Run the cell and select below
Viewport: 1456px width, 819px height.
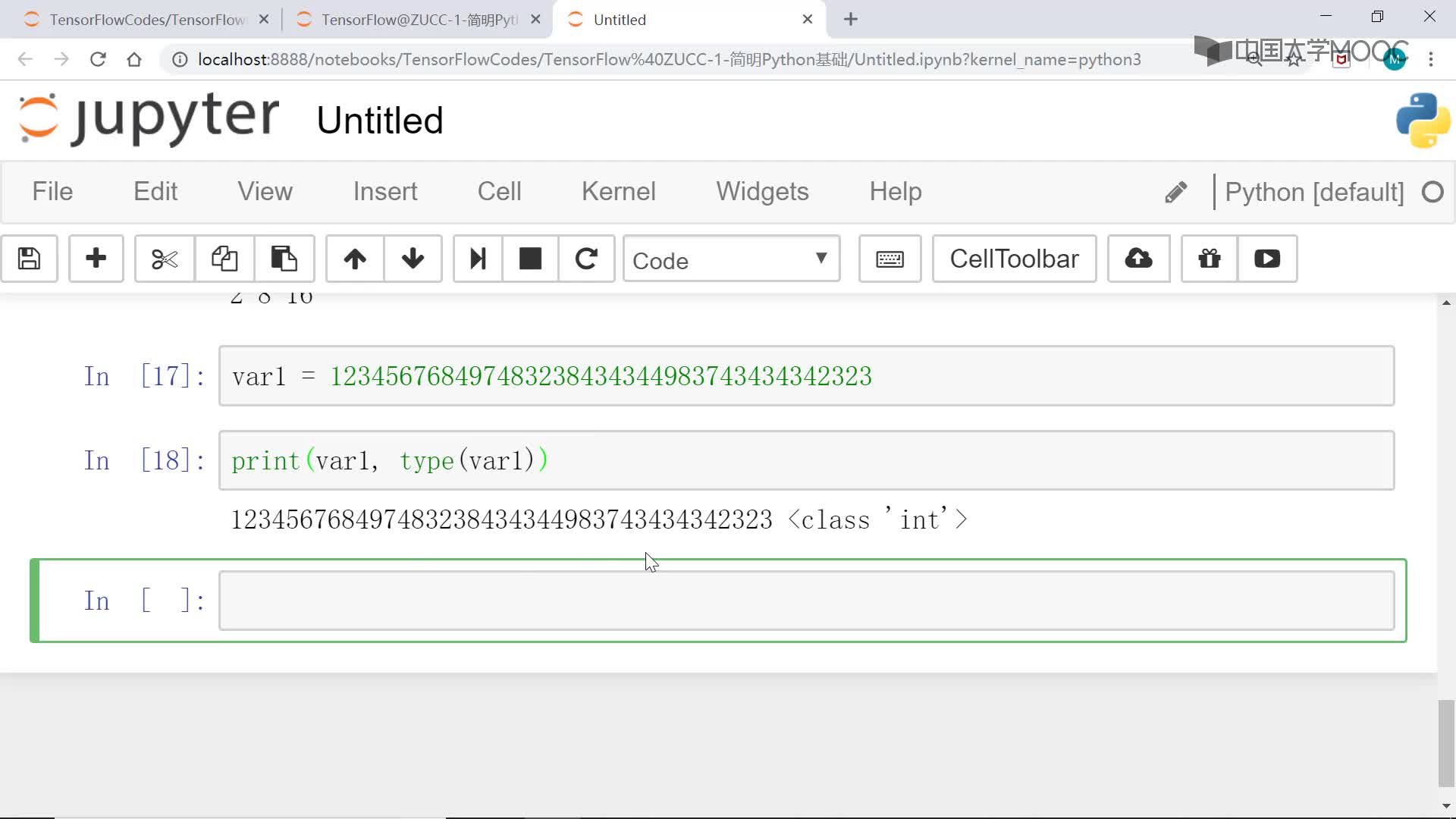pyautogui.click(x=478, y=259)
